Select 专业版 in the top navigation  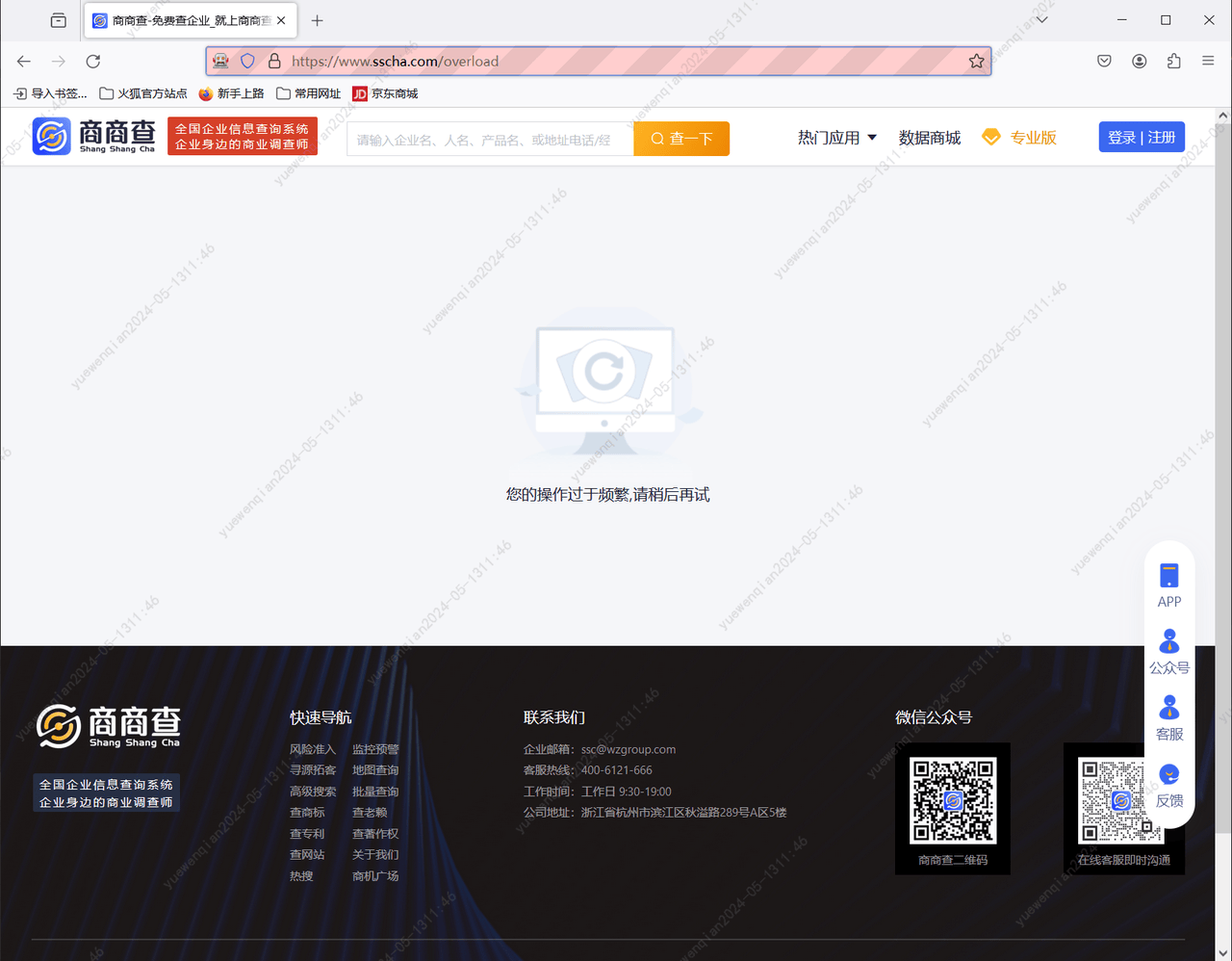point(1020,138)
